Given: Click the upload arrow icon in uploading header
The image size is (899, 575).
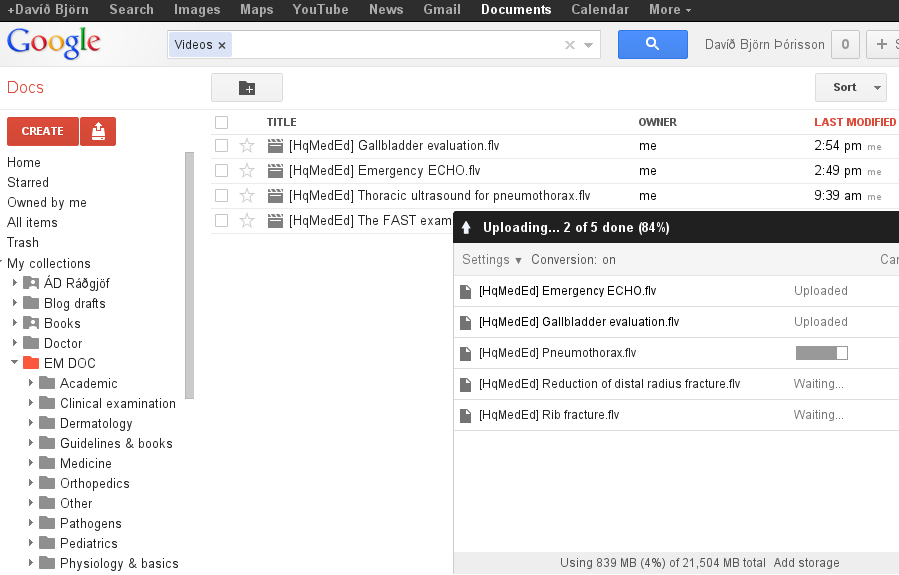Looking at the screenshot, I should (466, 228).
